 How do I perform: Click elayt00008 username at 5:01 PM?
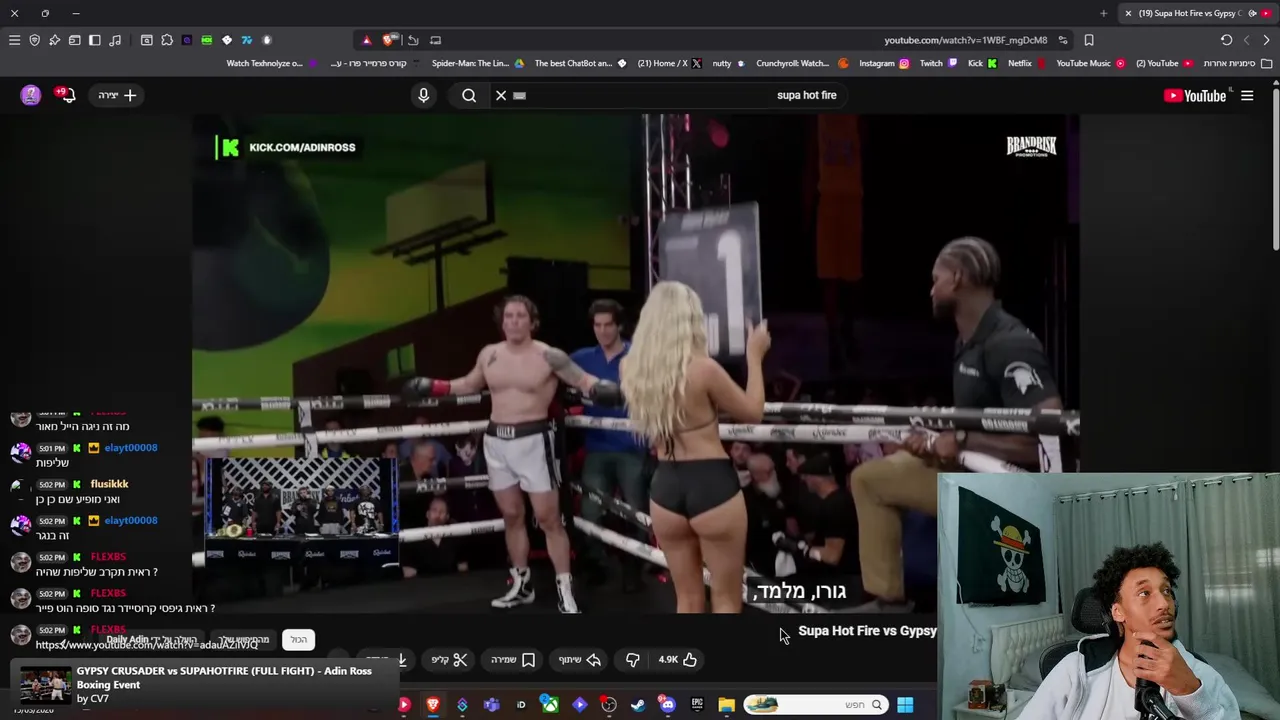131,448
